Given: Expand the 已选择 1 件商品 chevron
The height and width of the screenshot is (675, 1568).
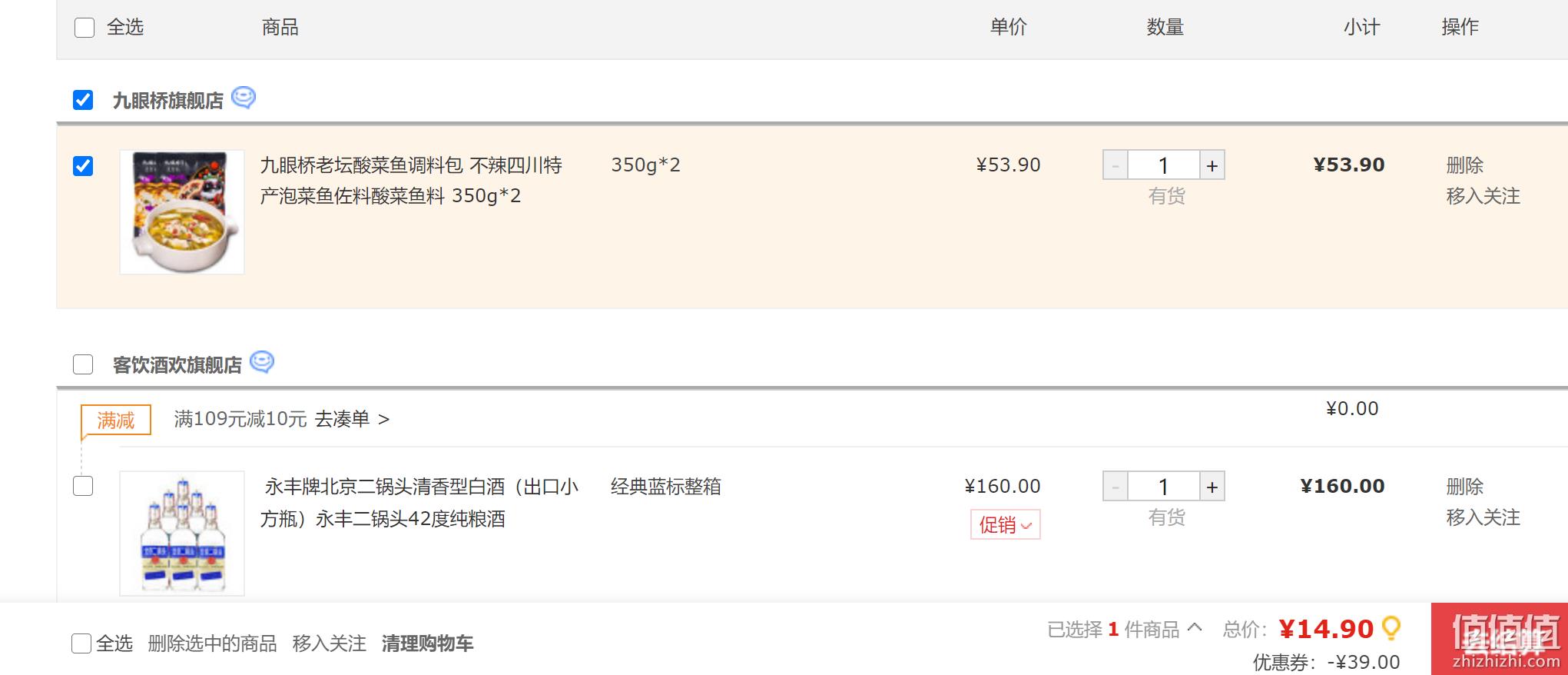Looking at the screenshot, I should tap(1194, 627).
